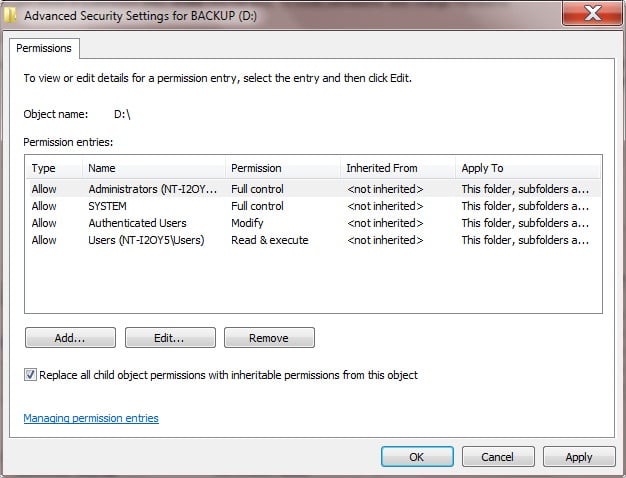Click the folder icon in title bar
Image resolution: width=626 pixels, height=478 pixels.
coord(10,15)
